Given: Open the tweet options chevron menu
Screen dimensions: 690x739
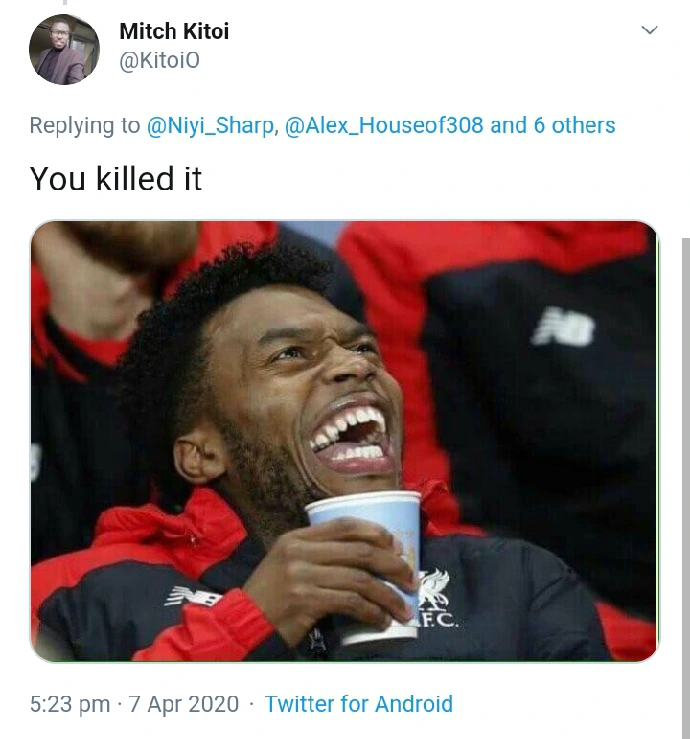Looking at the screenshot, I should click(650, 31).
